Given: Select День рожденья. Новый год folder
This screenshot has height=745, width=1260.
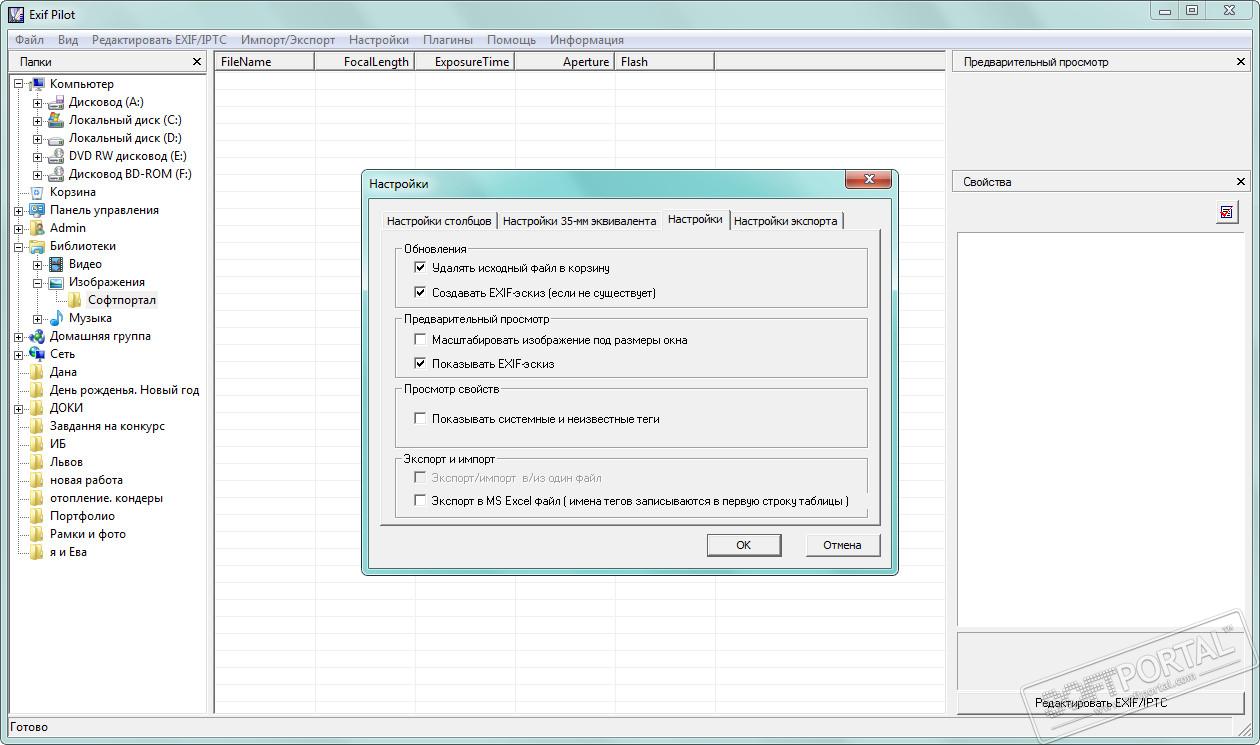Looking at the screenshot, I should click(x=124, y=390).
